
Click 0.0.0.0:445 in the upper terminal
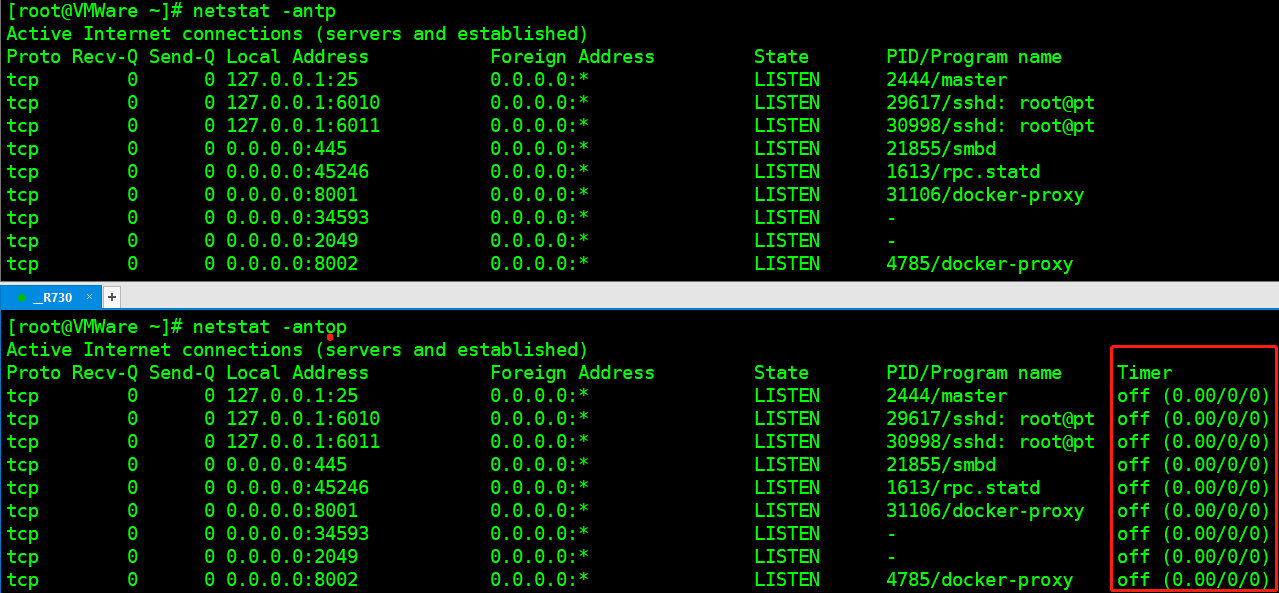(x=286, y=149)
